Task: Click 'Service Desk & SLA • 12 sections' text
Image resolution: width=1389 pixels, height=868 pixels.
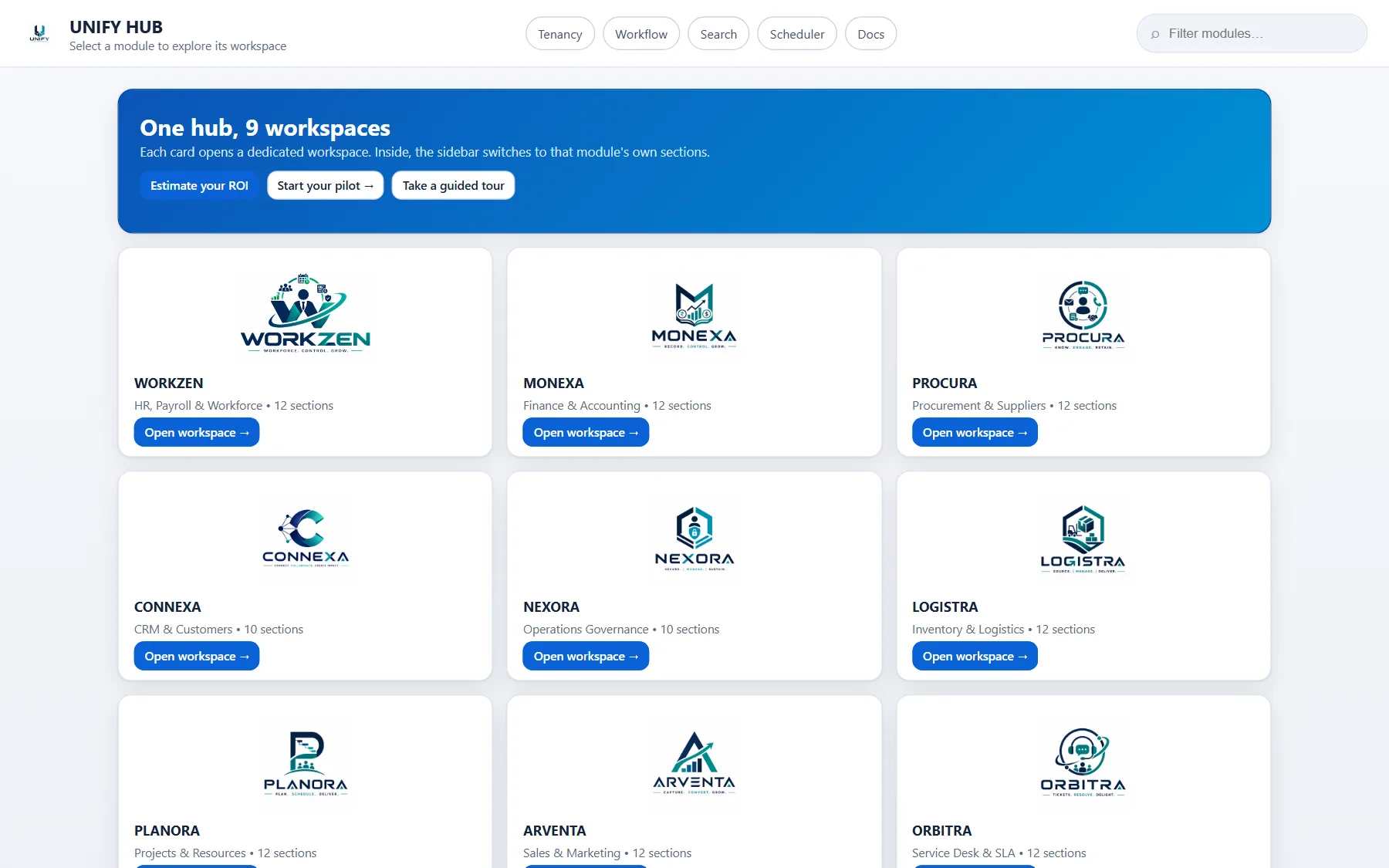Action: tap(999, 853)
